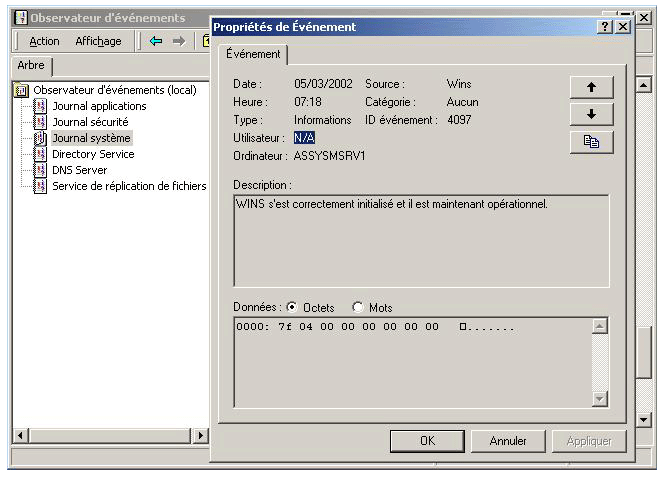This screenshot has width=668, height=478.
Task: Click in the Description text box
Action: coord(421,241)
